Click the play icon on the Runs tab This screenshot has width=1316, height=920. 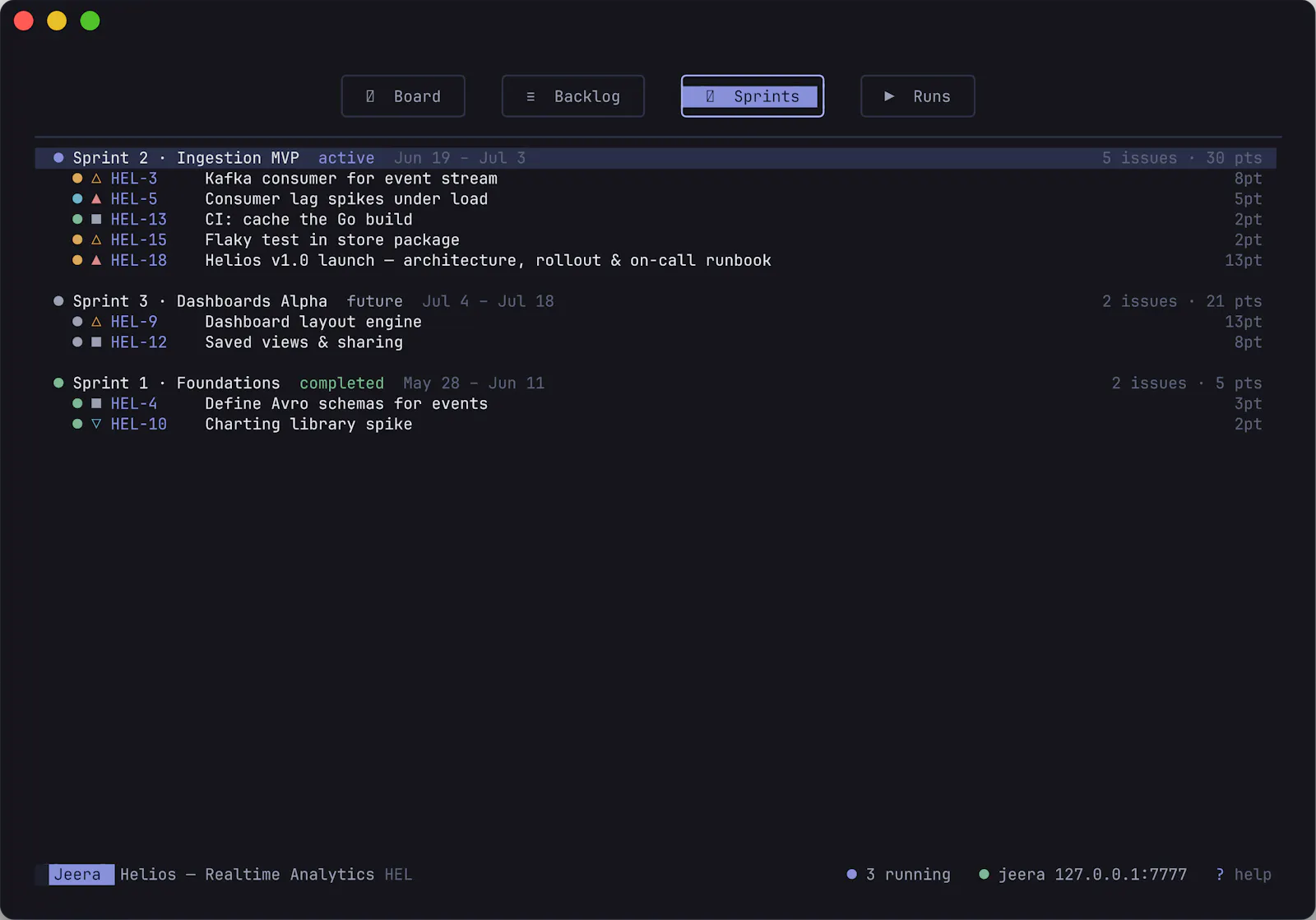point(889,96)
